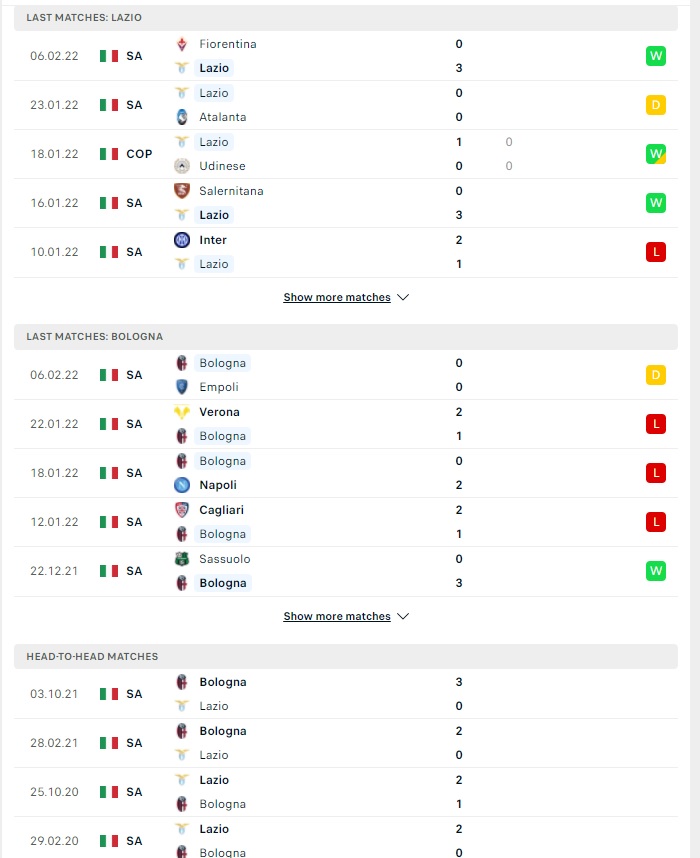Expand Show more matches under Lazio
Screen dimensions: 700x858
pos(346,297)
